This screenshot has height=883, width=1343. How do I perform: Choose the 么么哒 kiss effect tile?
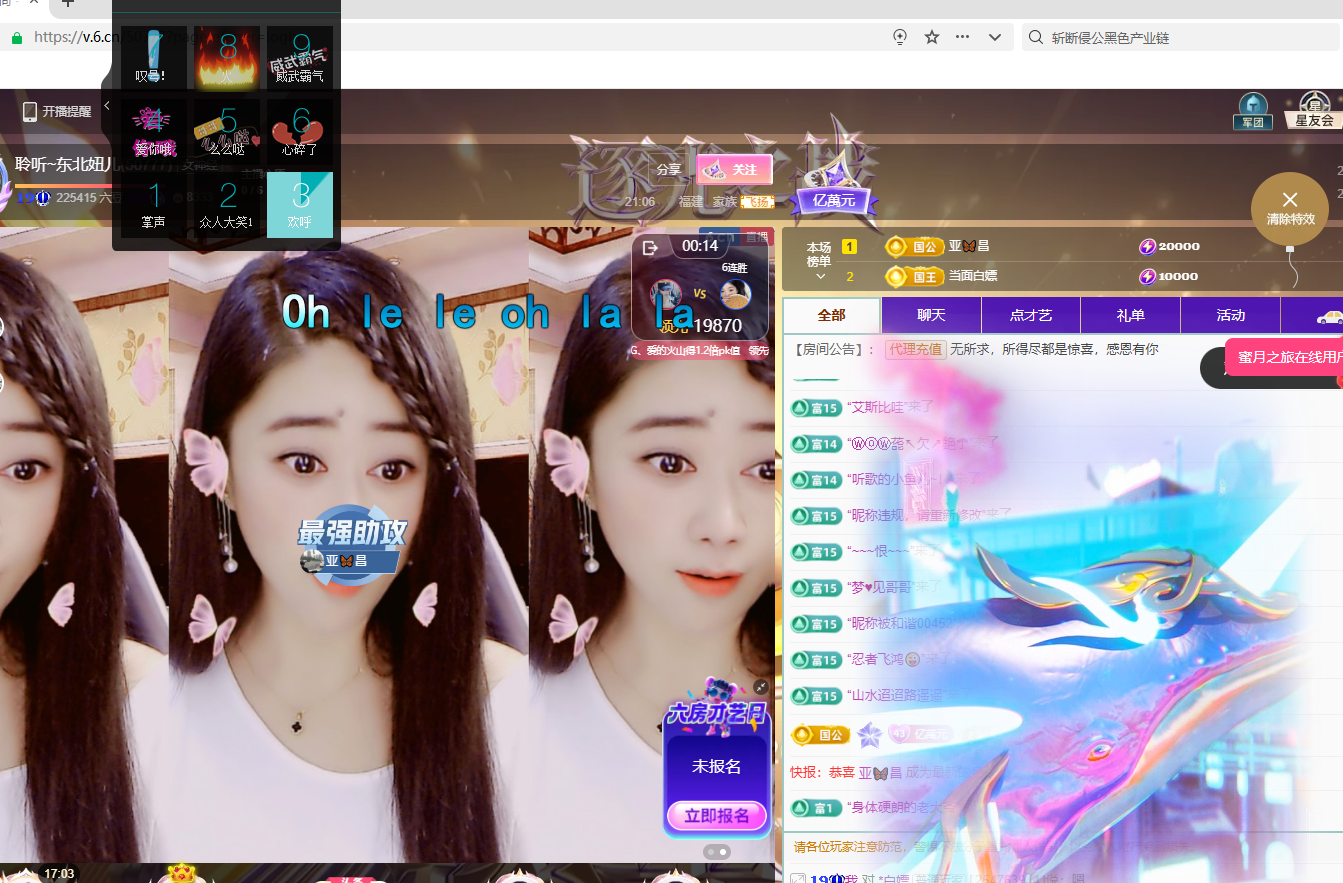point(227,131)
